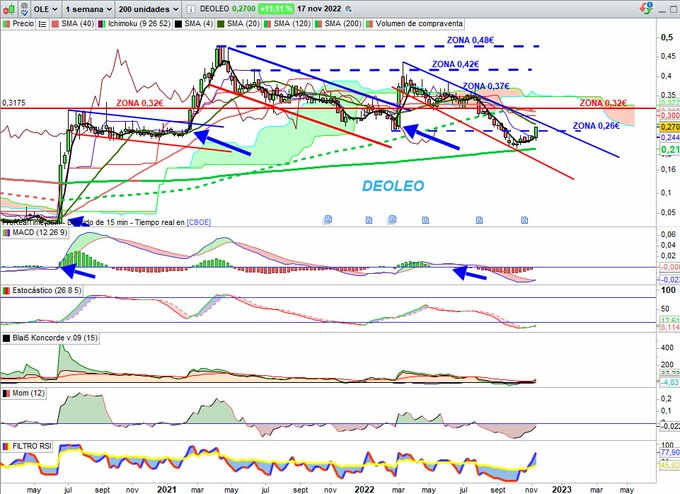Click the green 0,21 price axis tag
Image resolution: width=680 pixels, height=494 pixels.
670,150
